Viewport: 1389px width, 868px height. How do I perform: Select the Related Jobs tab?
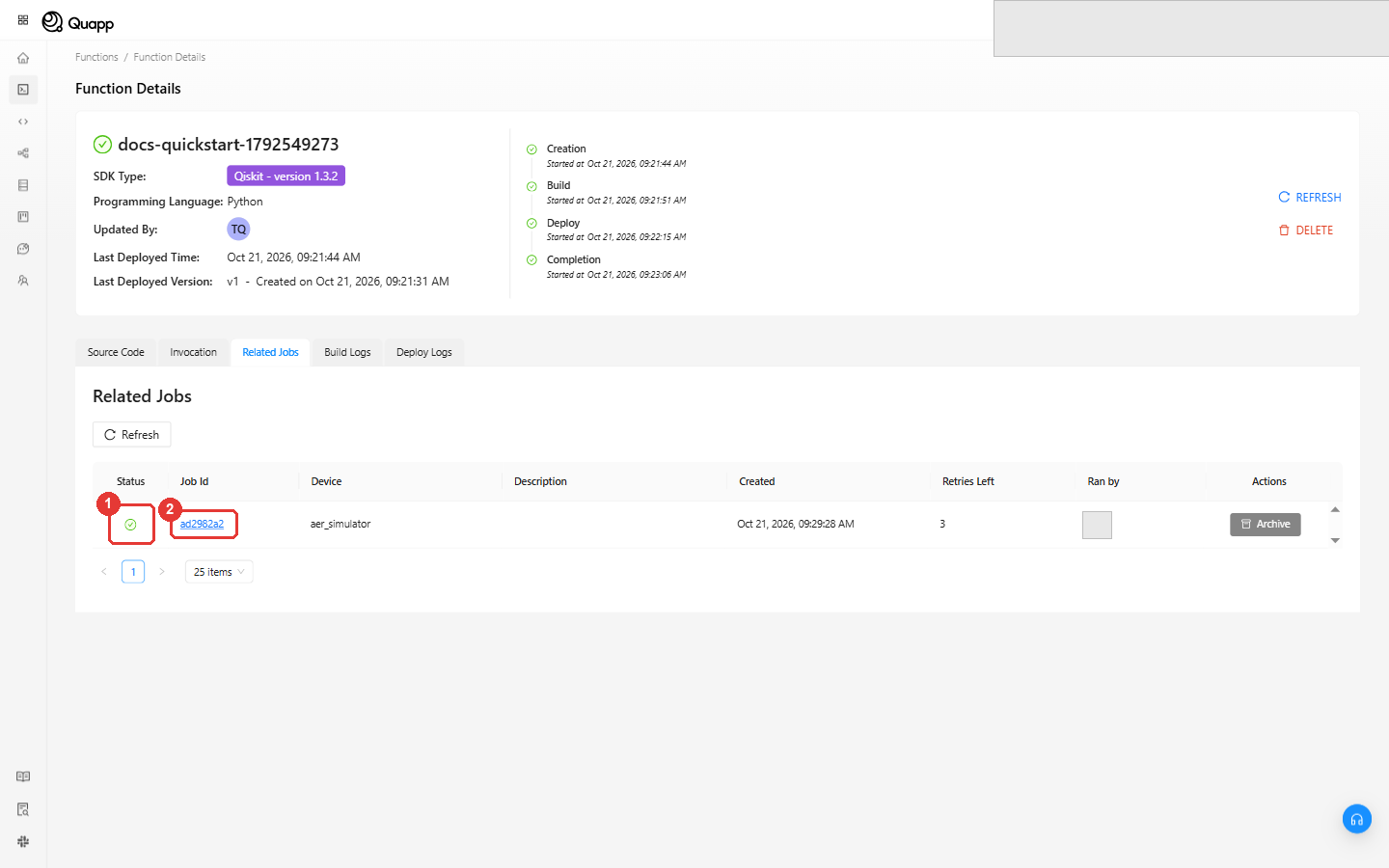[270, 352]
